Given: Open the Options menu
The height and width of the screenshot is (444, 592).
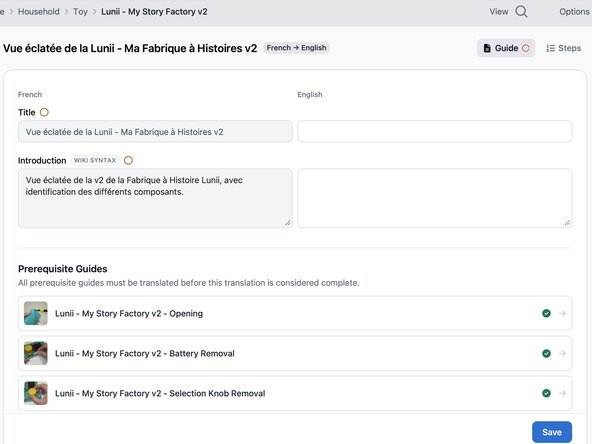Looking at the screenshot, I should coord(574,12).
